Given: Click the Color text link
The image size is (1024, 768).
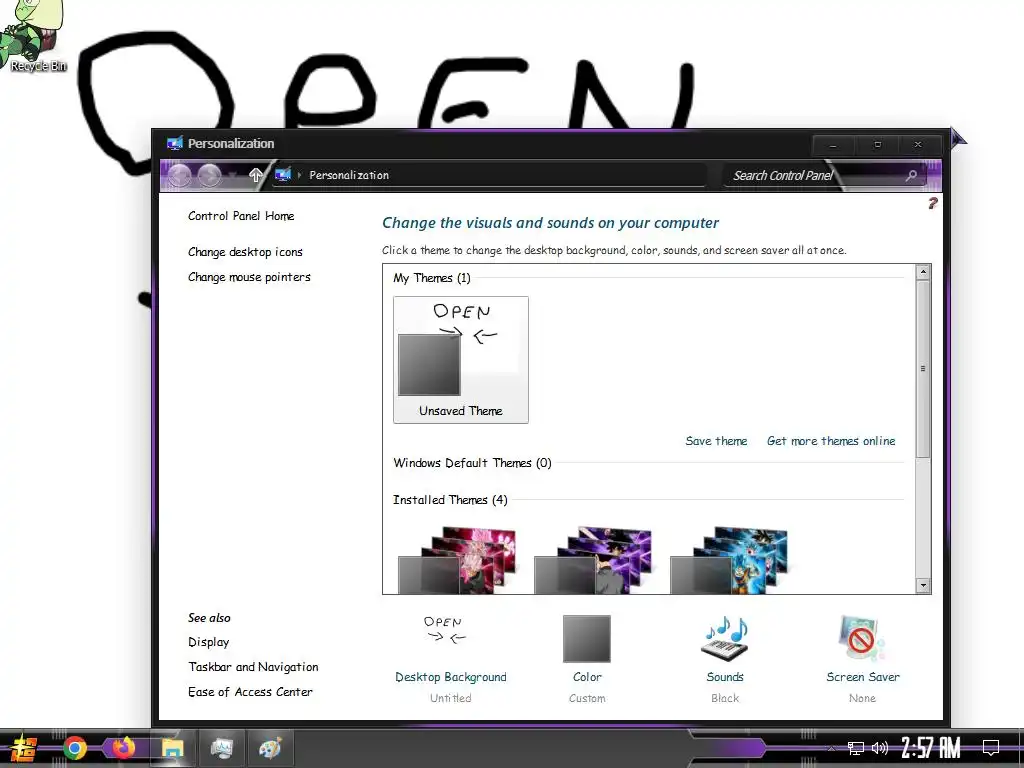Looking at the screenshot, I should pos(587,677).
